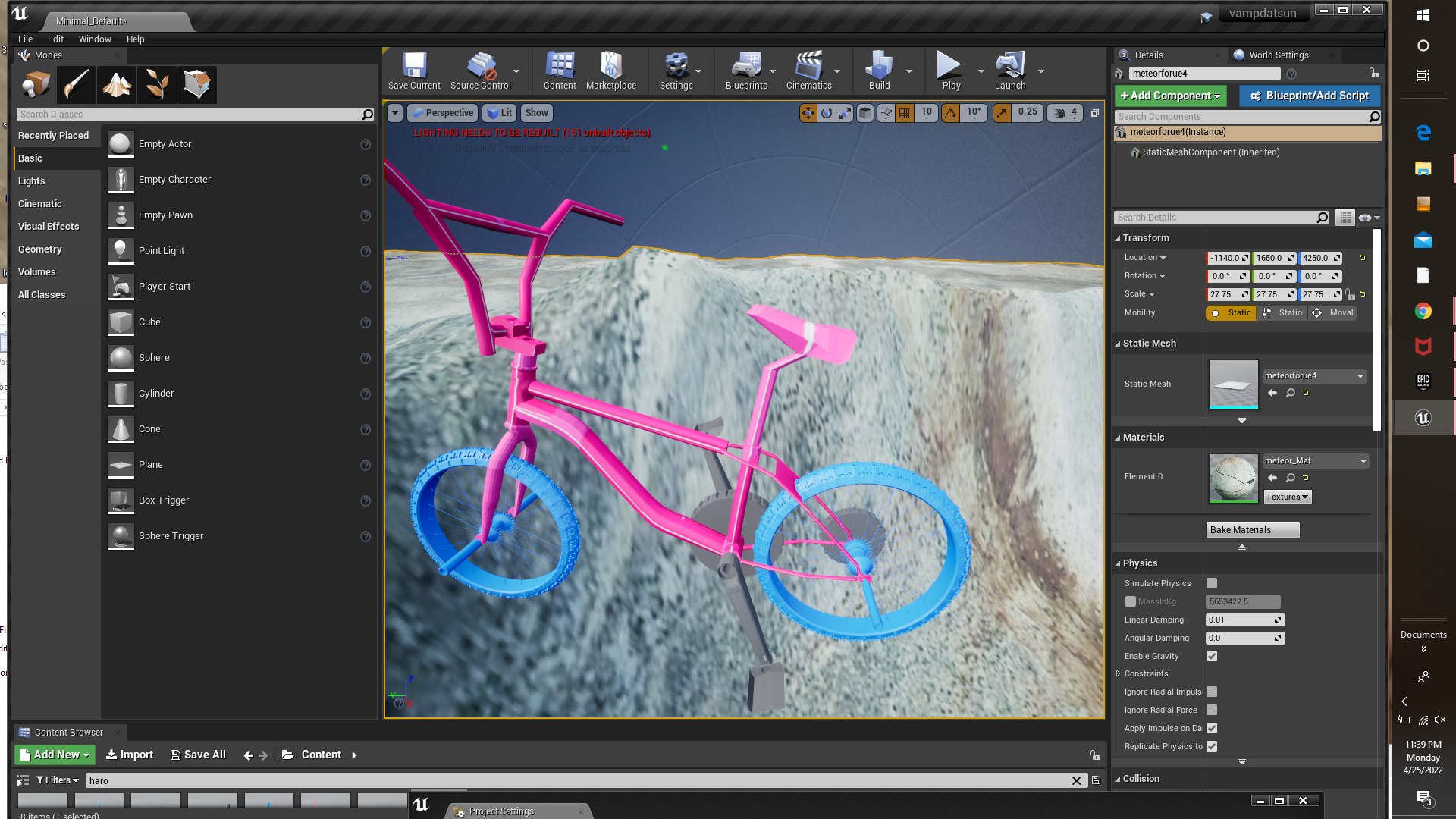
Task: Toggle grid snapping icon in viewport
Action: (x=904, y=113)
